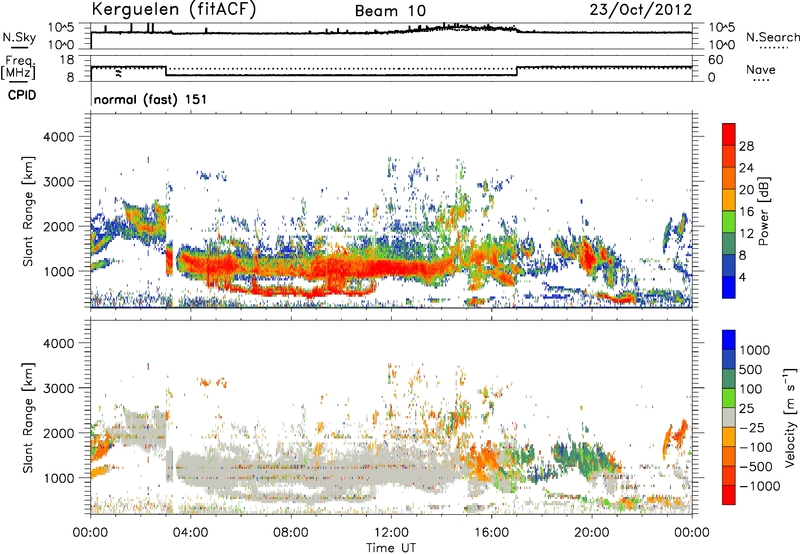The width and height of the screenshot is (800, 554).
Task: Click the 28 tick on Power colorbar
Action: coord(746,146)
